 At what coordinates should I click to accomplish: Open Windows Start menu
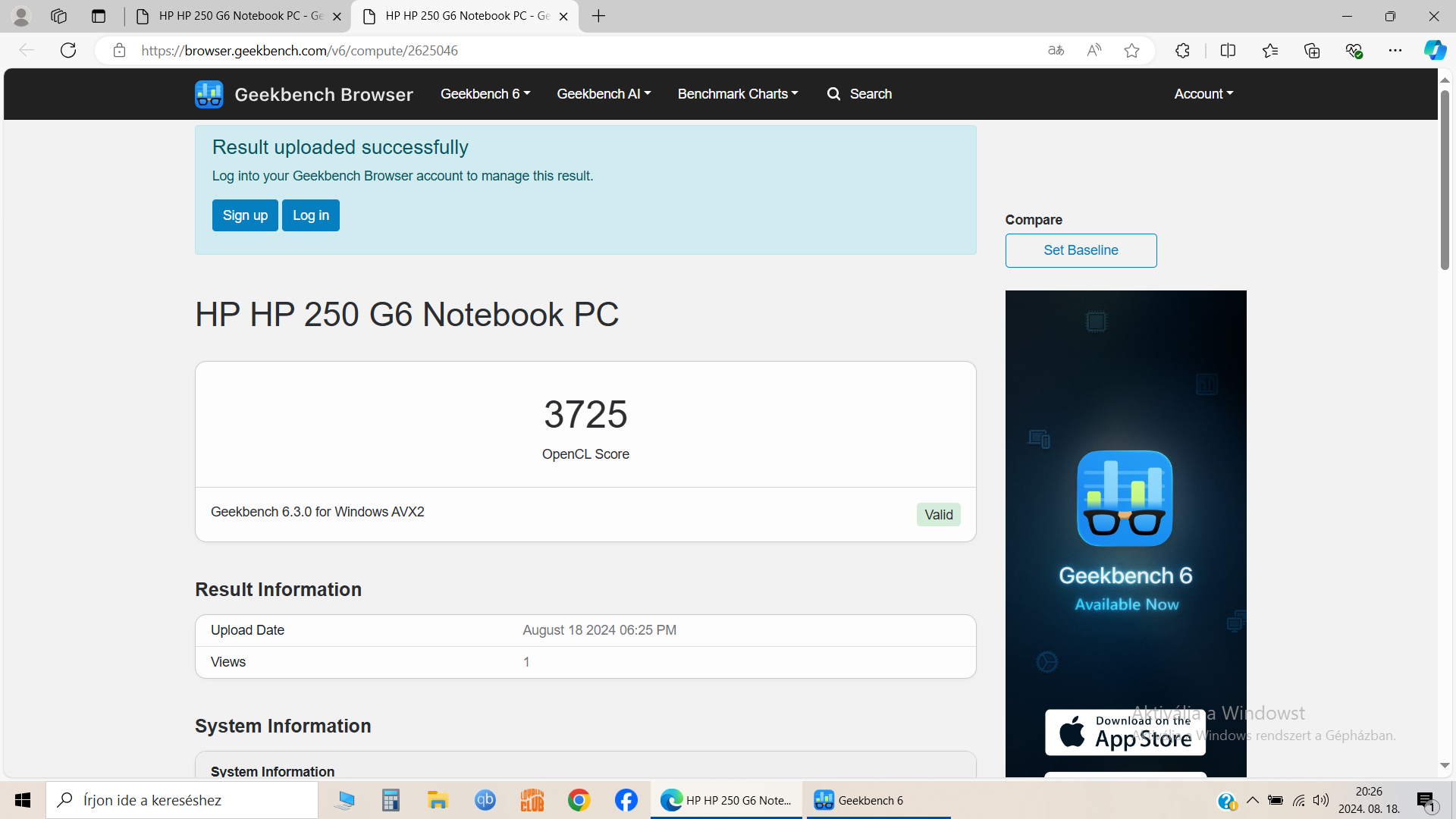(23, 800)
